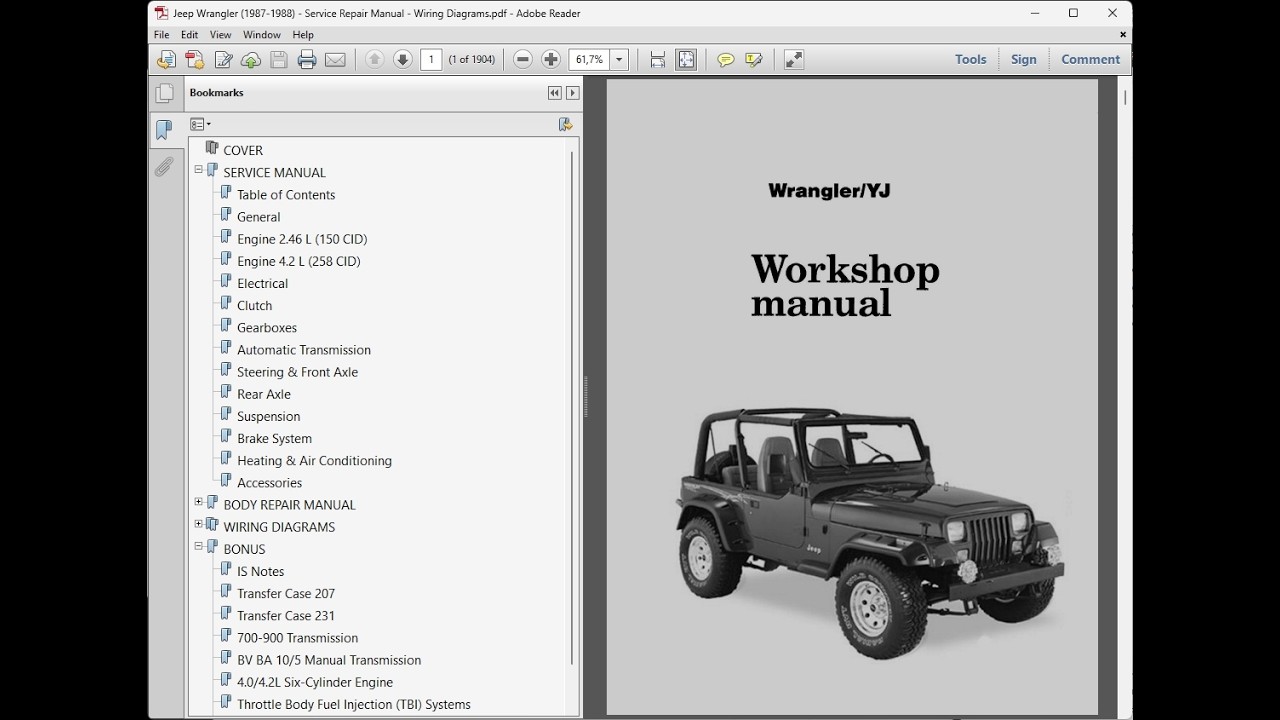The width and height of the screenshot is (1280, 720).
Task: Open the IS Notes bookmark
Action: click(260, 571)
